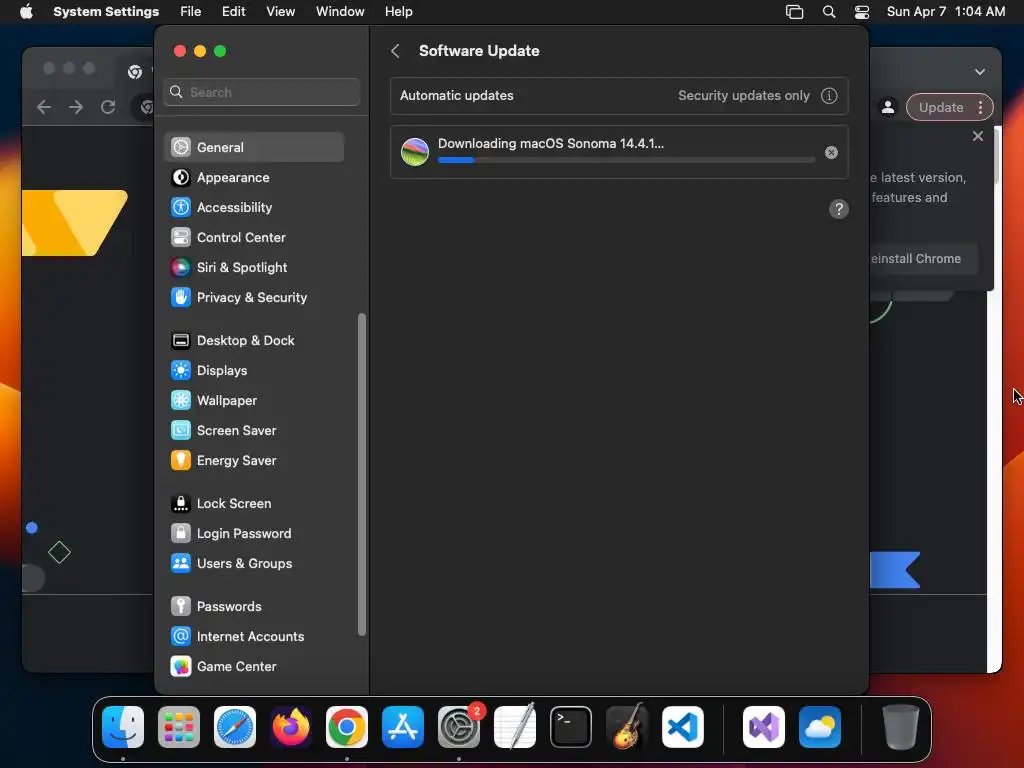
Task: Click the sidebar scrollbar
Action: 362,475
